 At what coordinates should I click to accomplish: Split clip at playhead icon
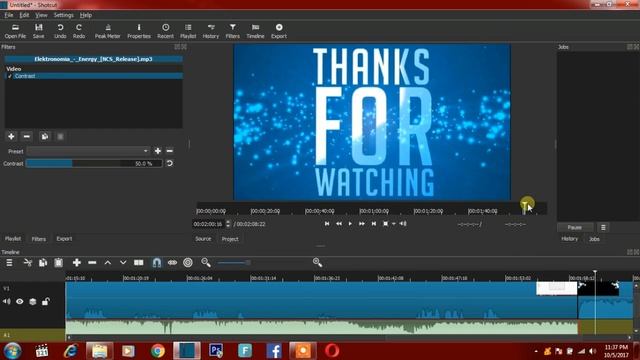tap(139, 263)
